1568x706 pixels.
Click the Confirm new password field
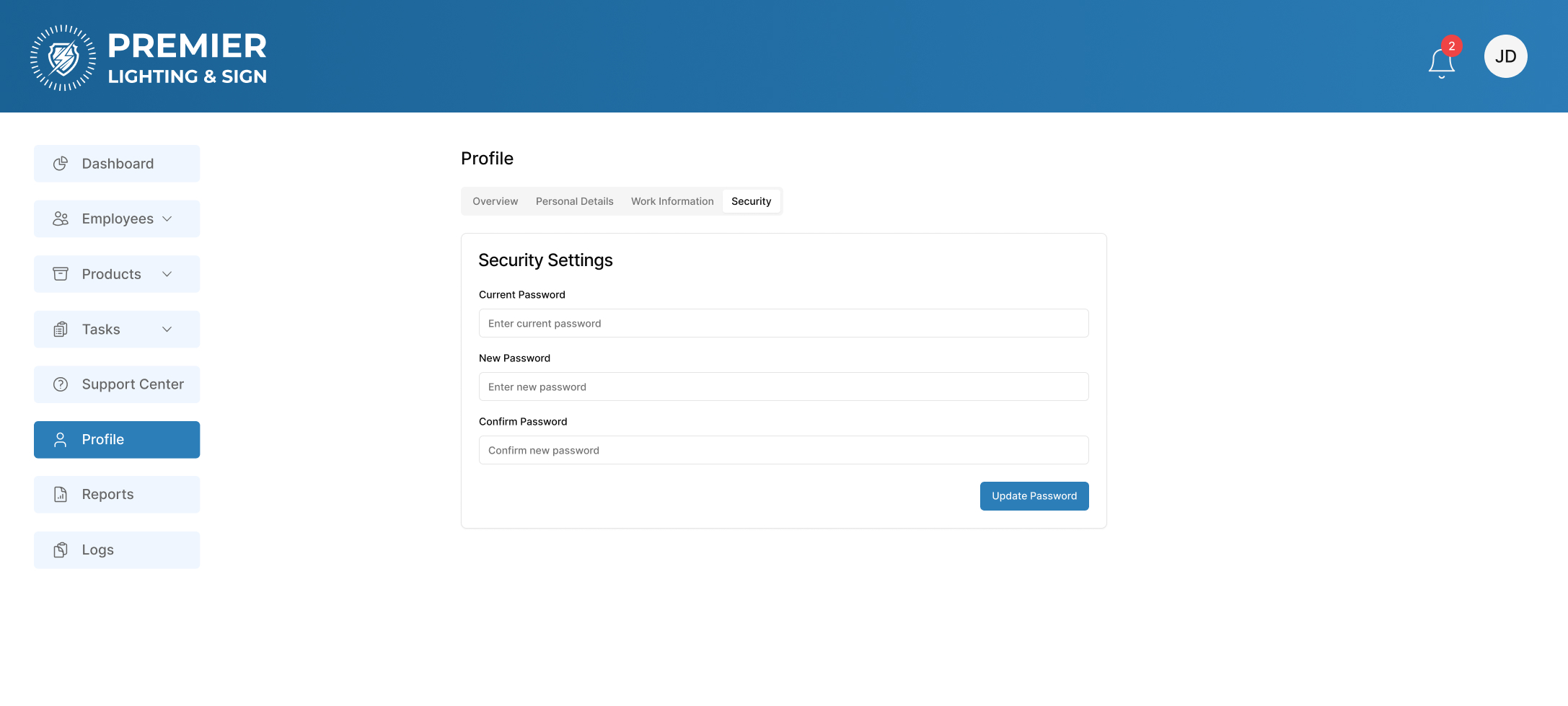783,450
